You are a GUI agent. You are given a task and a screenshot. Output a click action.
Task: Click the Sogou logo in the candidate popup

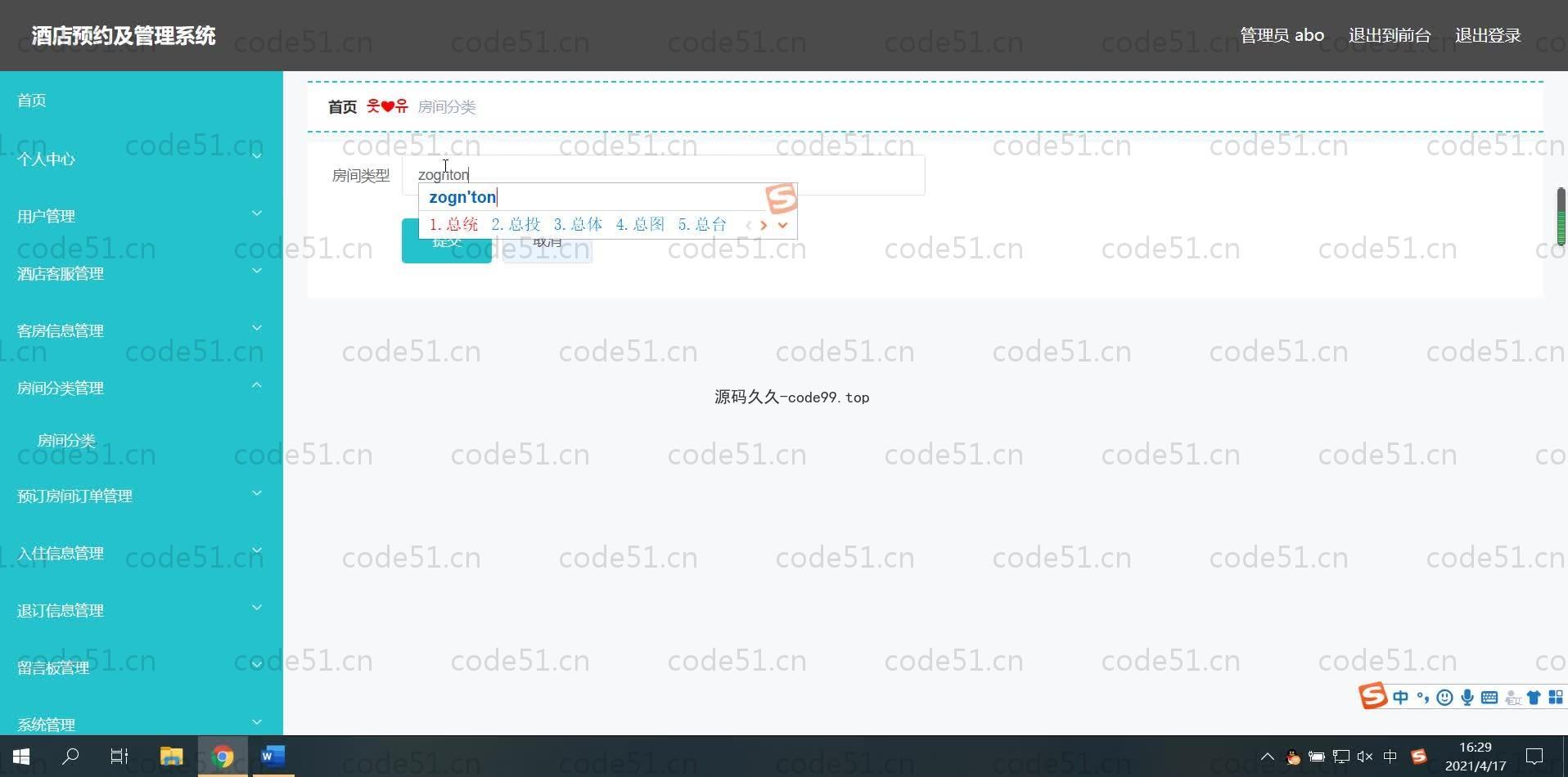click(781, 199)
